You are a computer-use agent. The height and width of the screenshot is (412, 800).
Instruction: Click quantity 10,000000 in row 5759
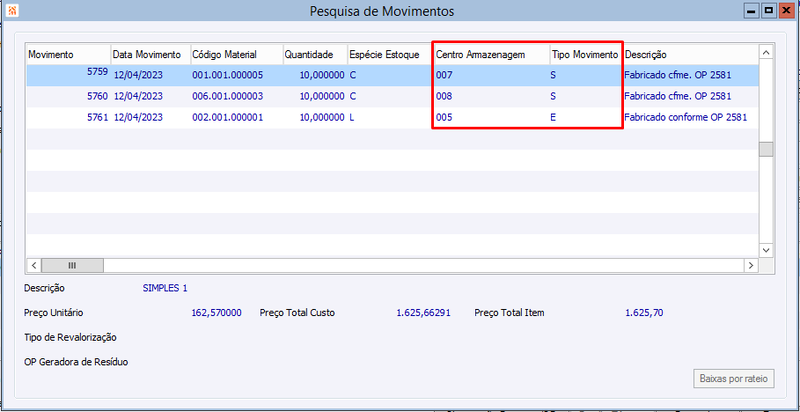point(322,75)
